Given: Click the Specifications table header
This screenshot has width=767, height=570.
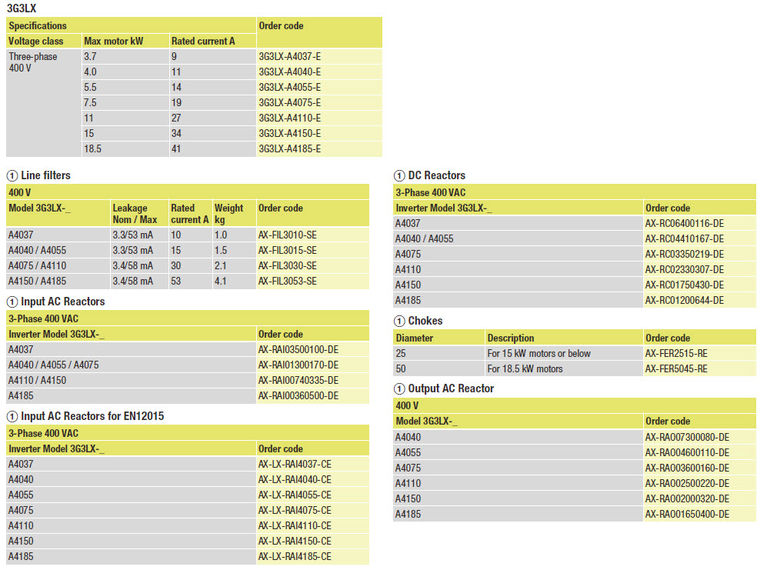Looking at the screenshot, I should coord(38,25).
